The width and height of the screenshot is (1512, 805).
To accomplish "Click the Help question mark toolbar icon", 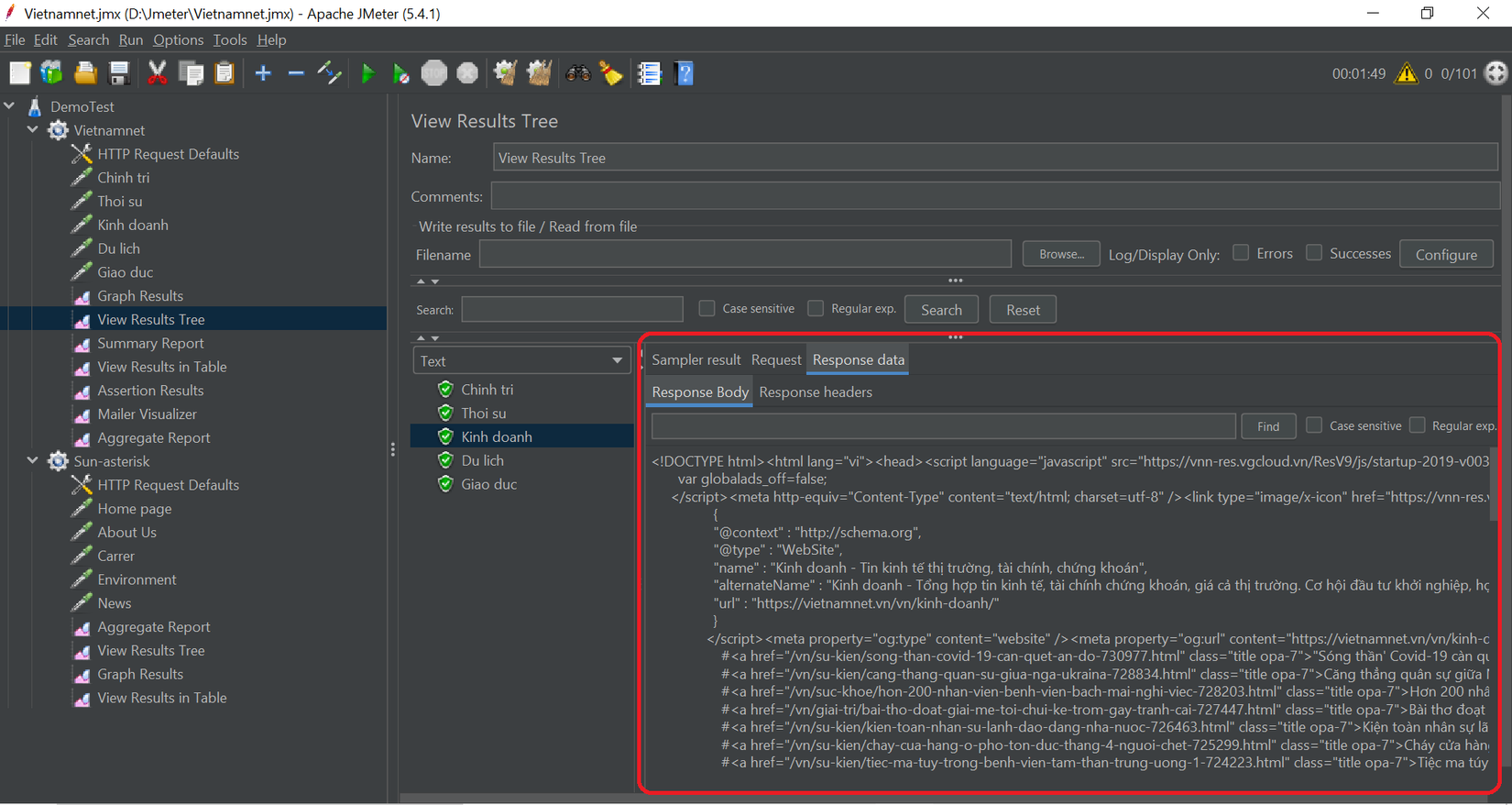I will pyautogui.click(x=685, y=73).
